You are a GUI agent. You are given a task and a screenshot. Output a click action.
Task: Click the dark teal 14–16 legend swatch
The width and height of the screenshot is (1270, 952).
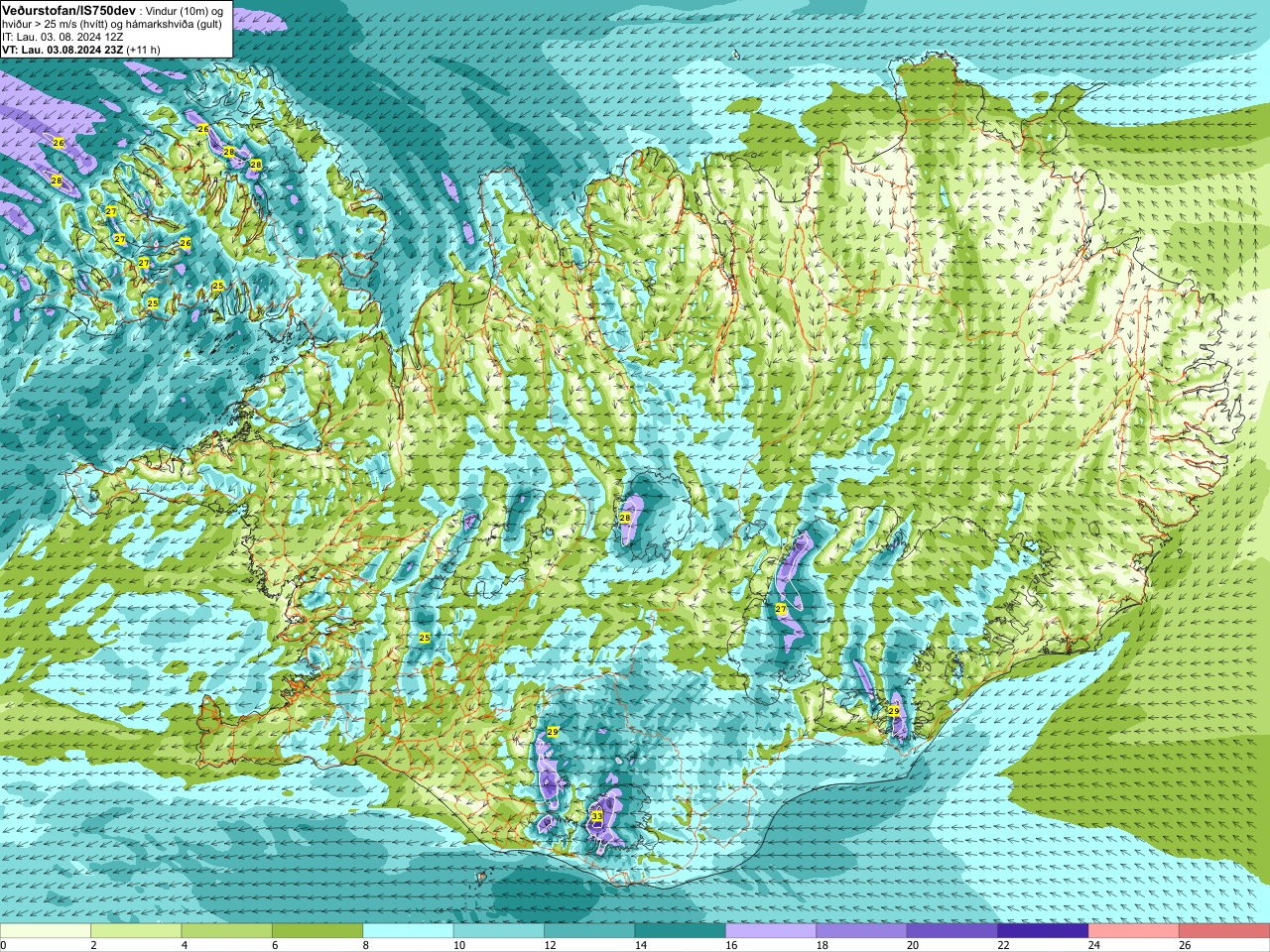pyautogui.click(x=681, y=931)
